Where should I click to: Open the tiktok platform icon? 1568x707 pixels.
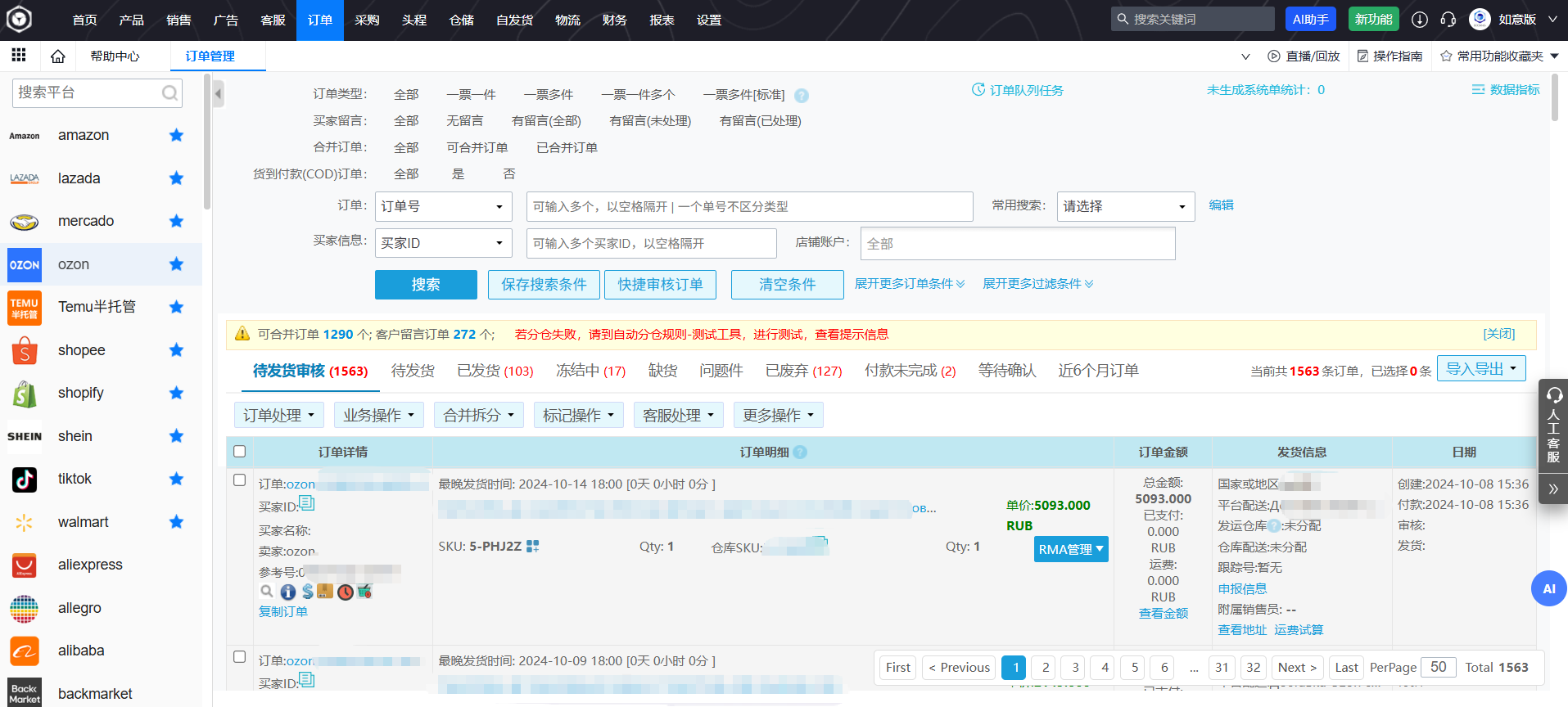(x=25, y=479)
